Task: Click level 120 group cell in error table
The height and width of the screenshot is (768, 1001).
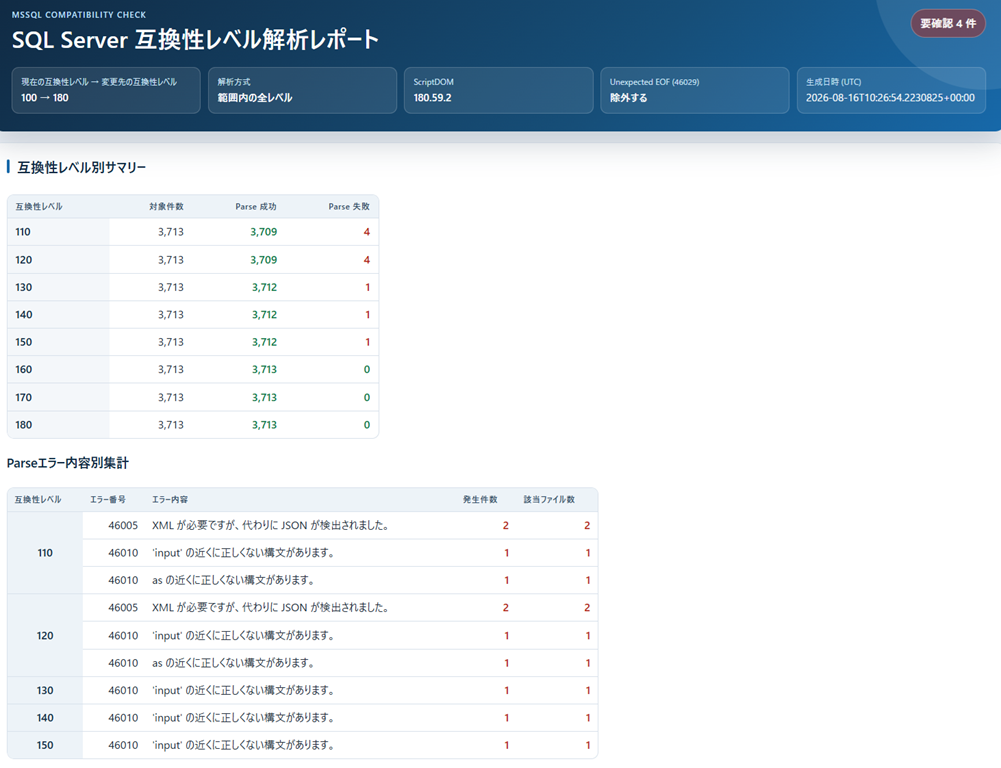Action: point(45,636)
